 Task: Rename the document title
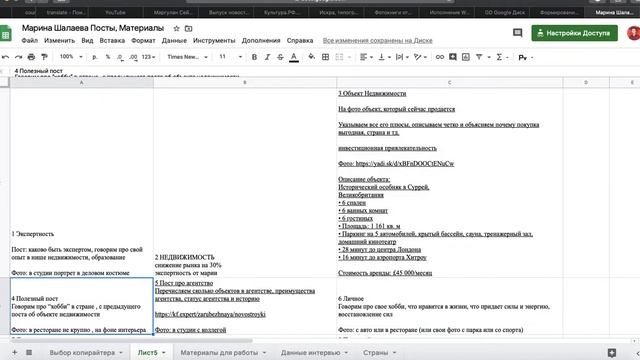[x=93, y=28]
